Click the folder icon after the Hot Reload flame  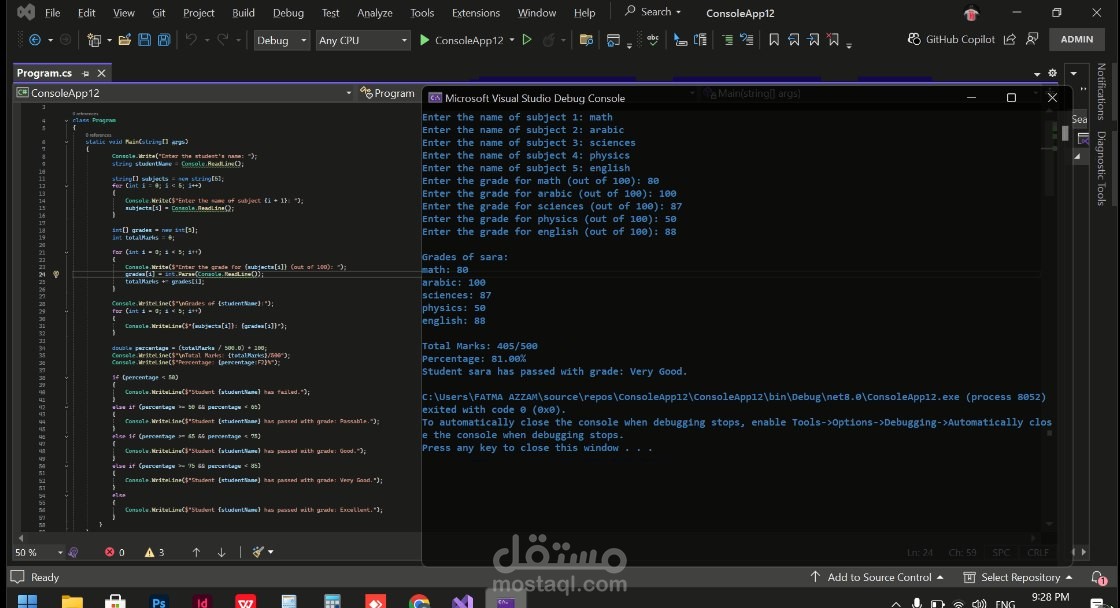click(x=586, y=40)
